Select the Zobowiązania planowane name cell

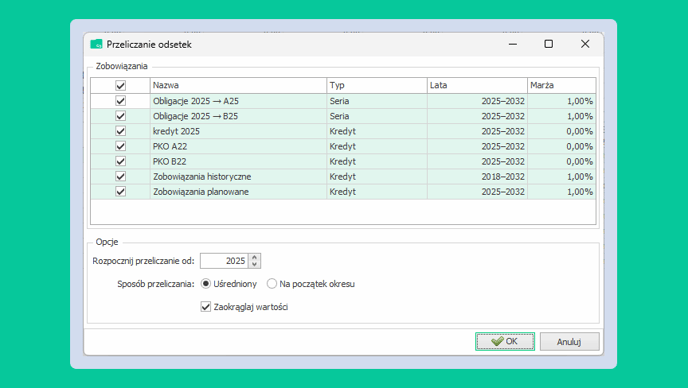(x=238, y=191)
